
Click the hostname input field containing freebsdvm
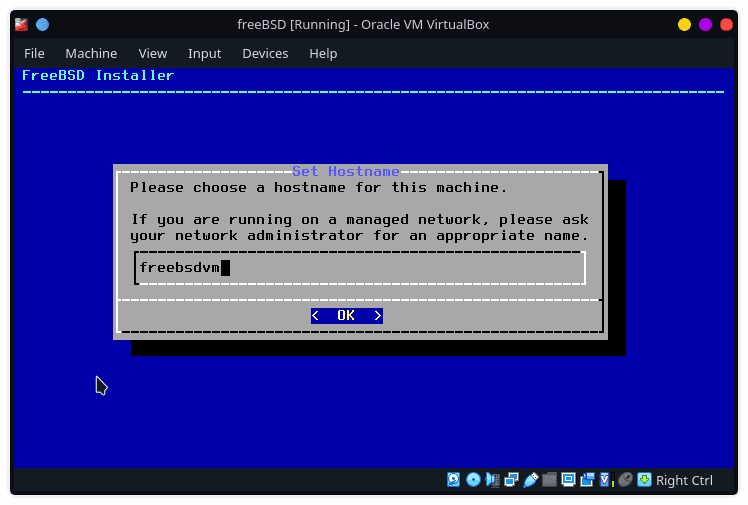[360, 268]
